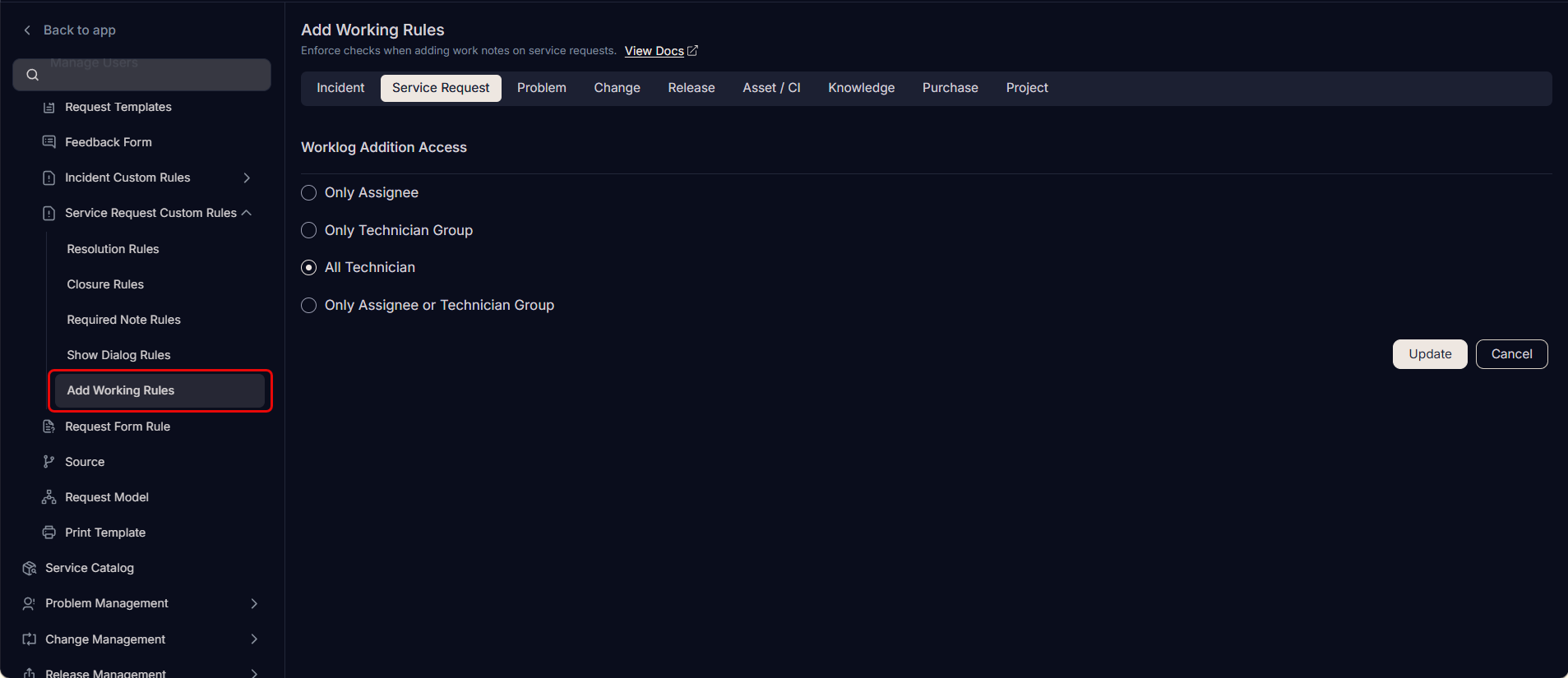The width and height of the screenshot is (1568, 678).
Task: Expand the Change Management section arrow
Action: pyautogui.click(x=254, y=639)
